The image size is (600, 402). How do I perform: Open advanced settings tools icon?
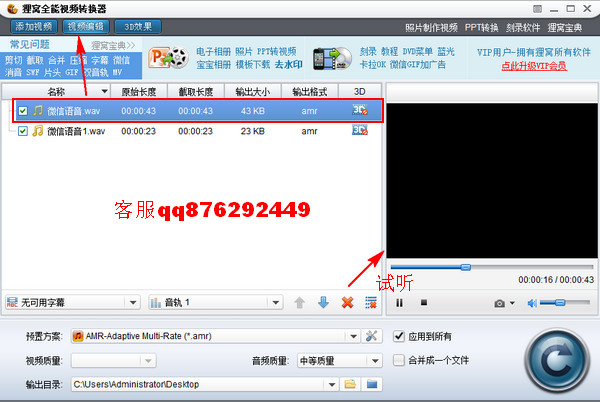tap(371, 336)
